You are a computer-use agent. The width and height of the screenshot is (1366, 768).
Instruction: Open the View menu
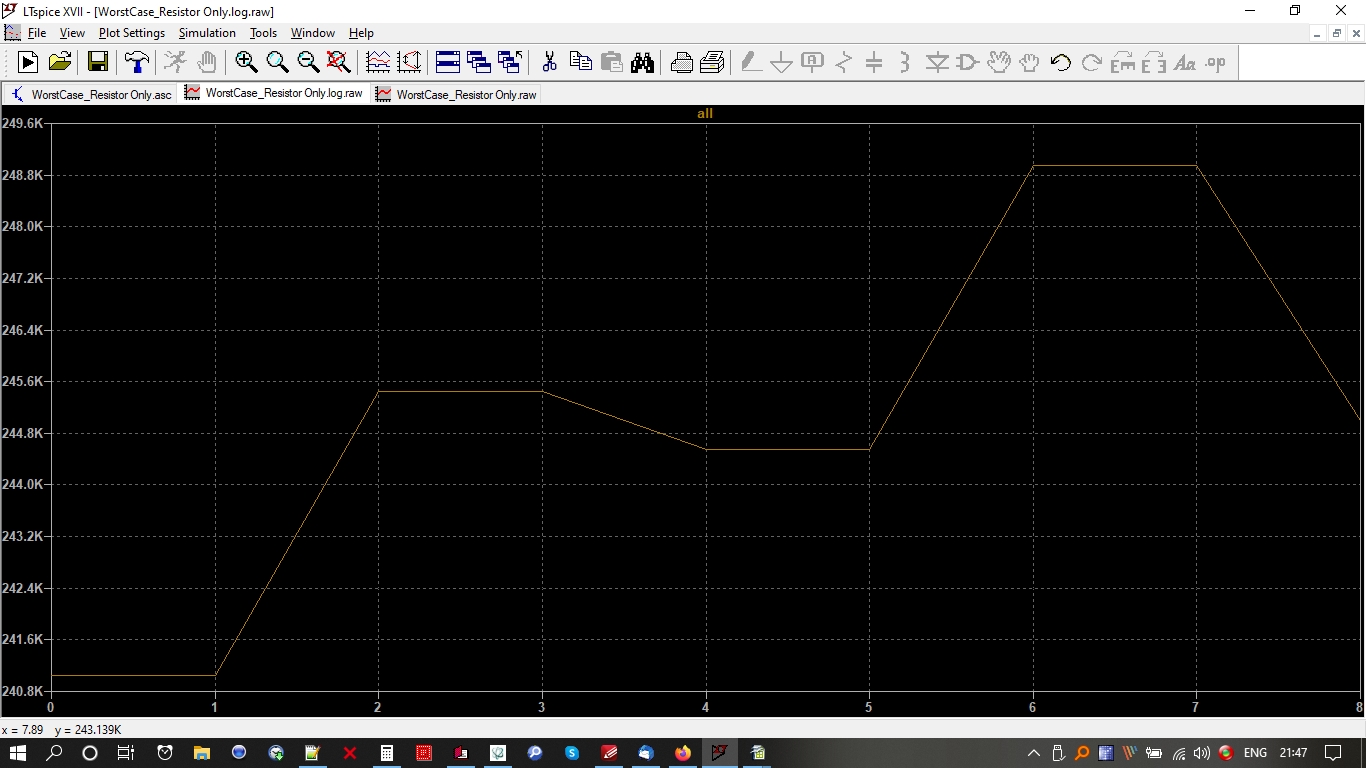point(72,33)
